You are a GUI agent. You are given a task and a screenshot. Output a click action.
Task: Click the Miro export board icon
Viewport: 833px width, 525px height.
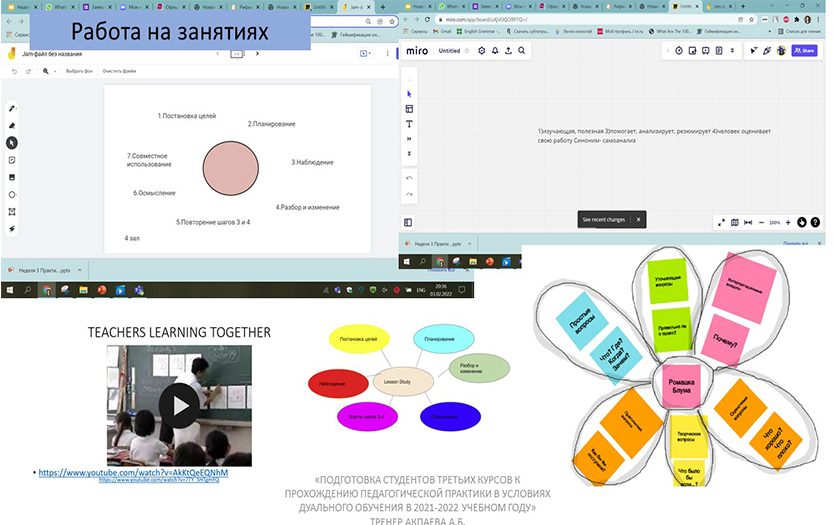[508, 50]
